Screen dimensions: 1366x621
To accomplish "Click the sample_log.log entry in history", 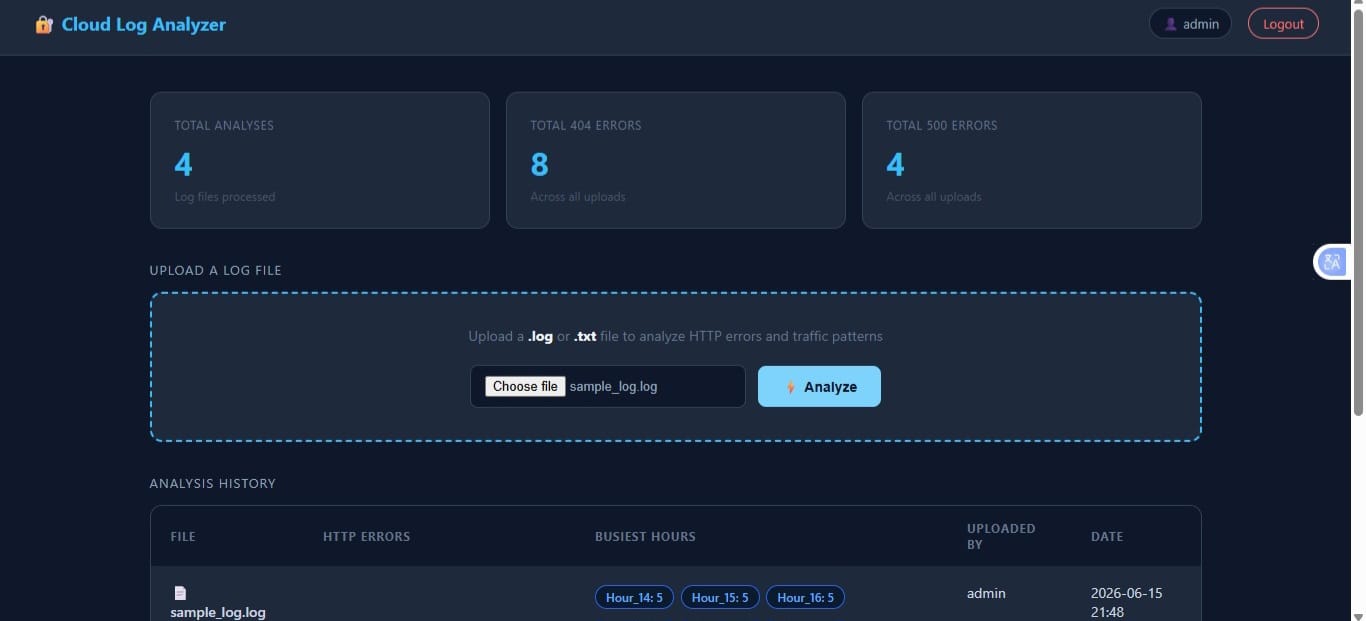I will [218, 612].
